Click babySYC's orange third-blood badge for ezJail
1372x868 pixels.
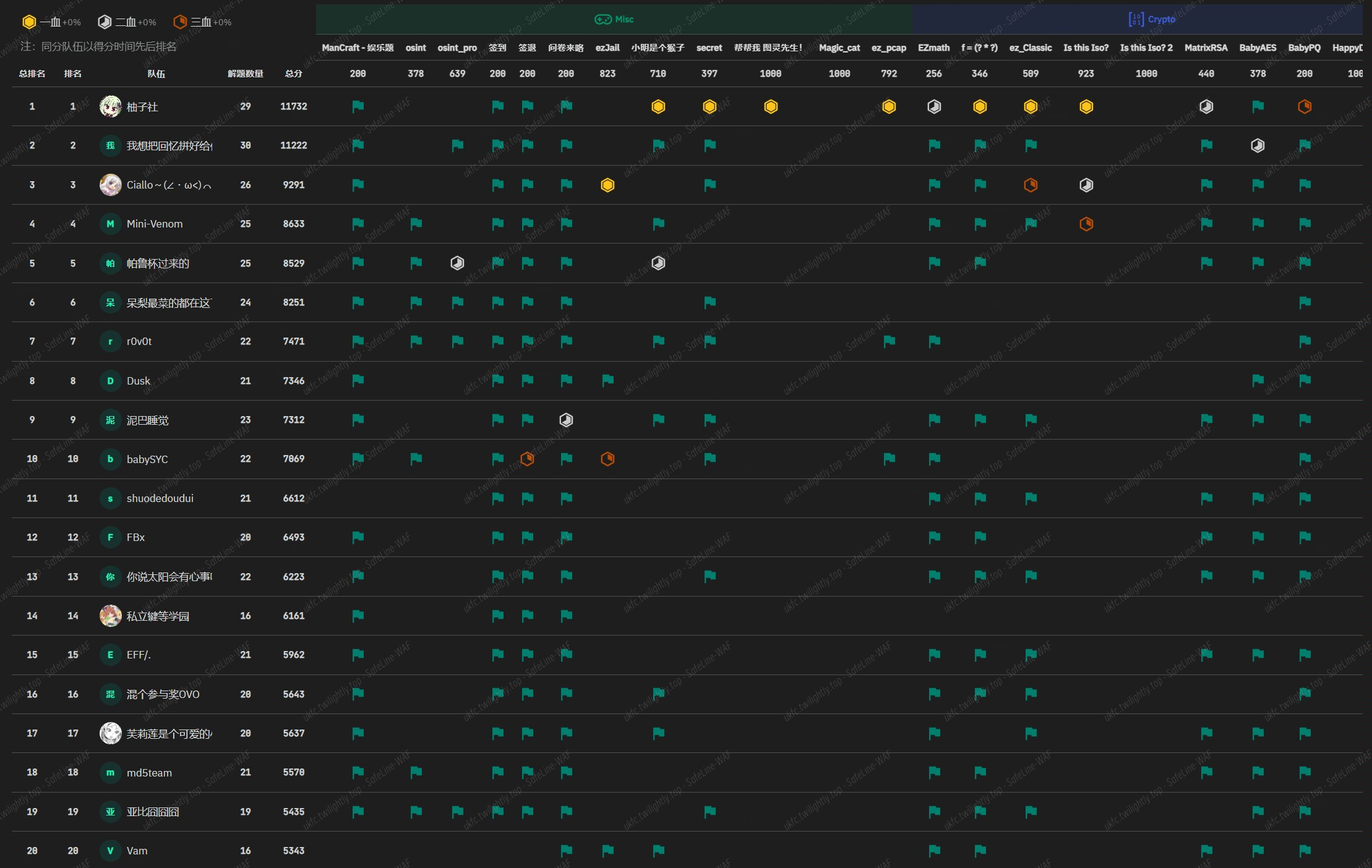(607, 459)
